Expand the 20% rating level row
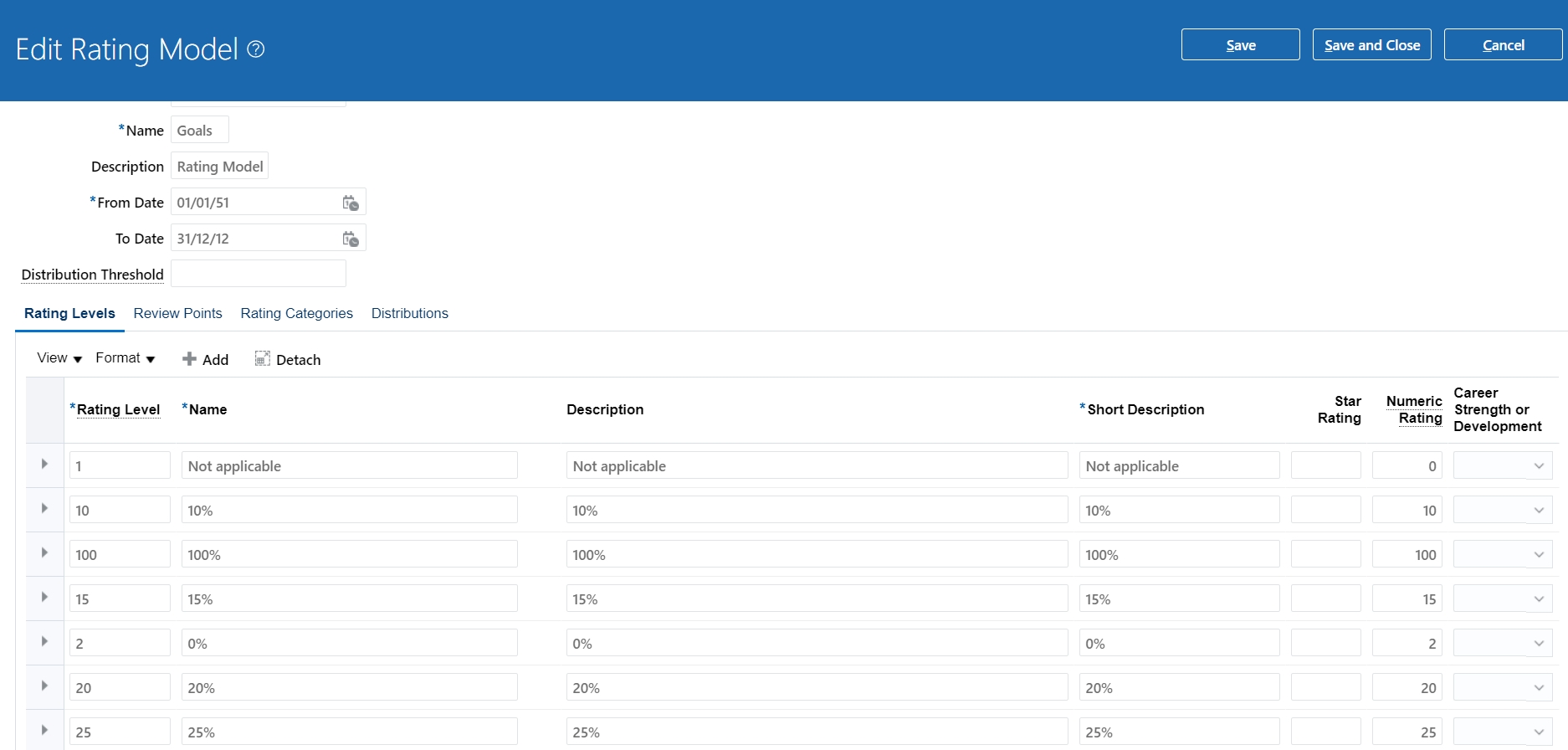1568x750 pixels. point(44,686)
